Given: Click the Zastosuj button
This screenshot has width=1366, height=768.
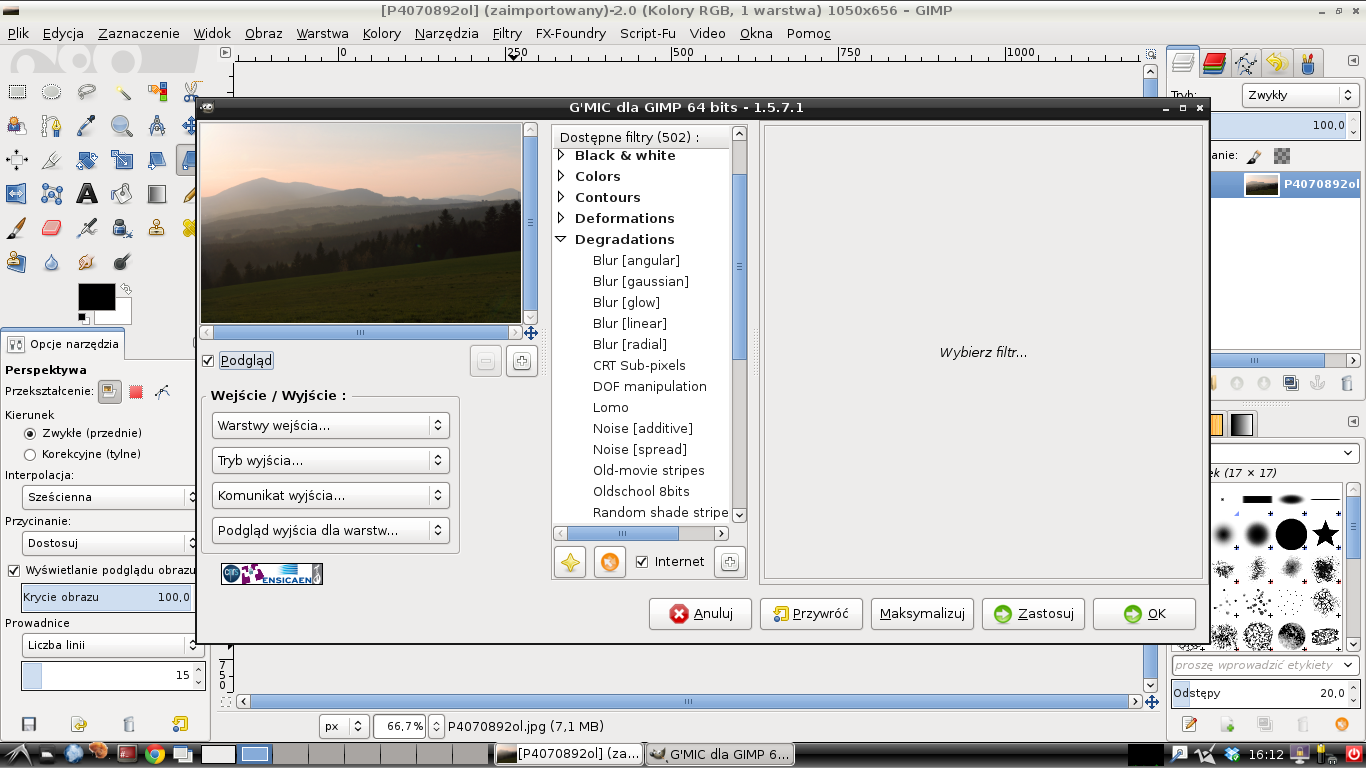Looking at the screenshot, I should click(1034, 614).
